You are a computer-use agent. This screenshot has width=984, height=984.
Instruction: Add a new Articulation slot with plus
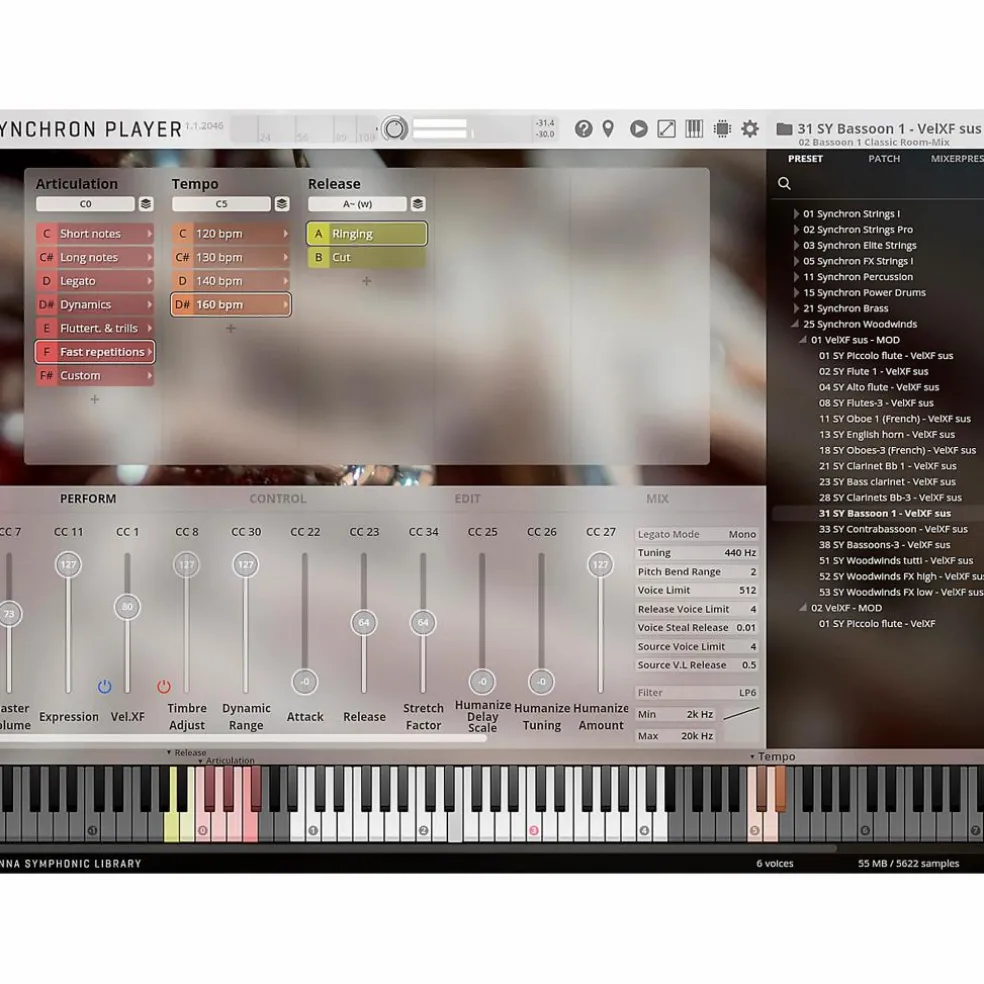click(95, 399)
